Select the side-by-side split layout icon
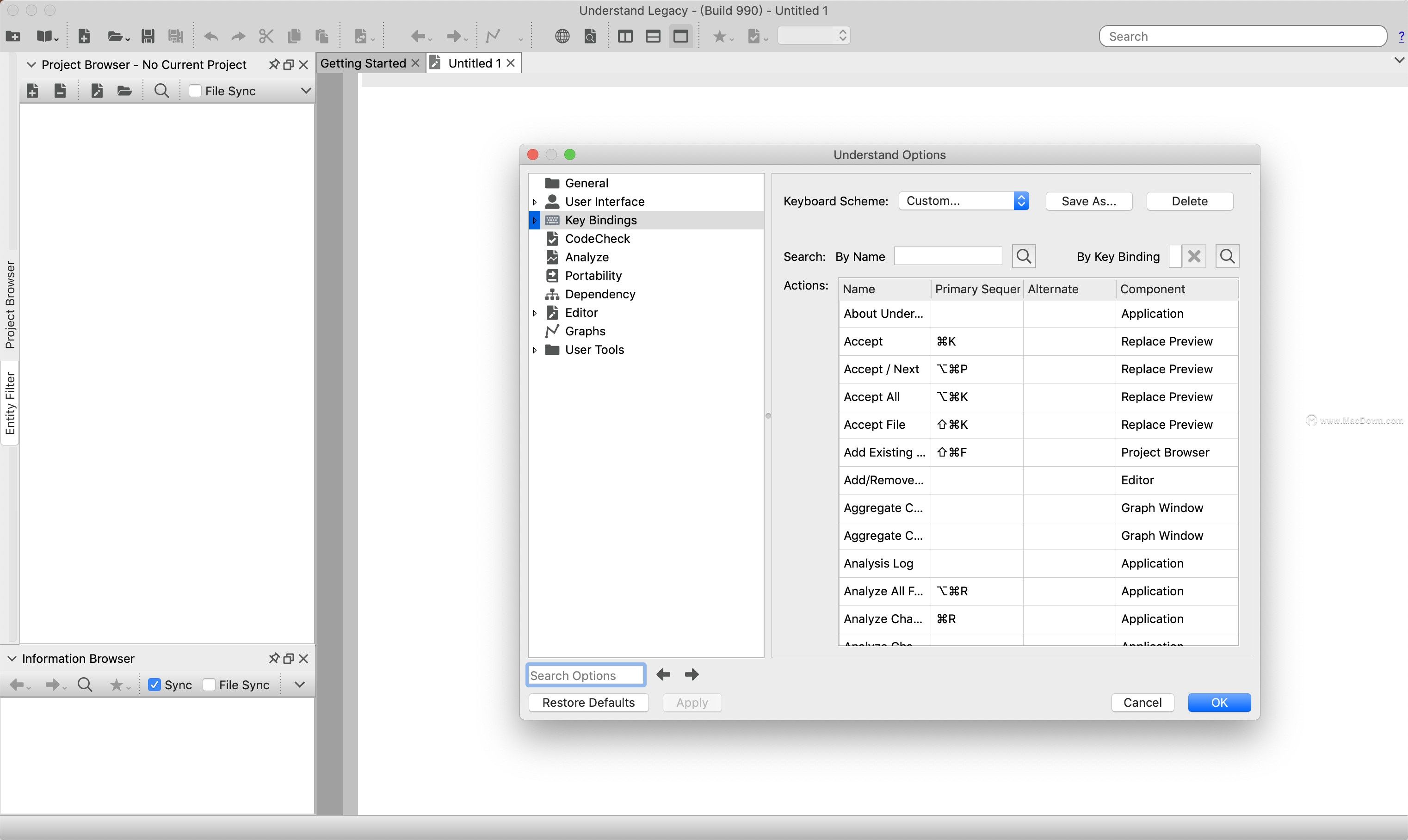The height and width of the screenshot is (840, 1408). coord(625,37)
